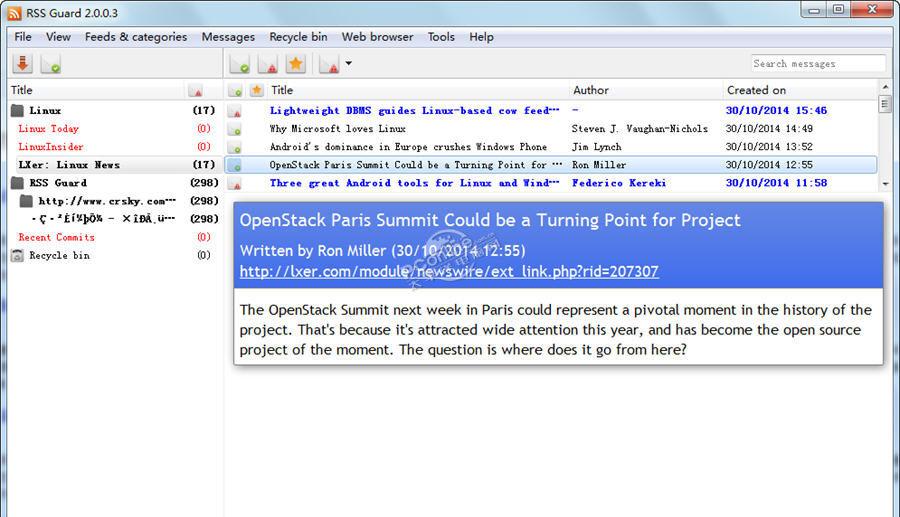This screenshot has width=900, height=517.
Task: Click author cell 'Steven J. Vaughan-Nichols'
Action: tap(639, 129)
